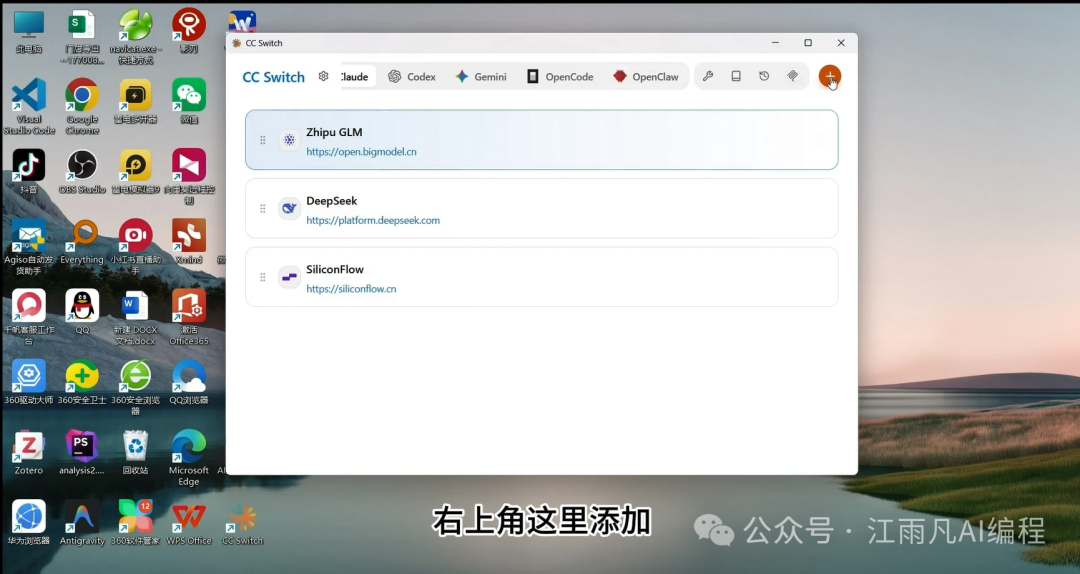Screen dimensions: 1080x574
Task: Select the Antigravity desktop icon
Action: (x=82, y=522)
